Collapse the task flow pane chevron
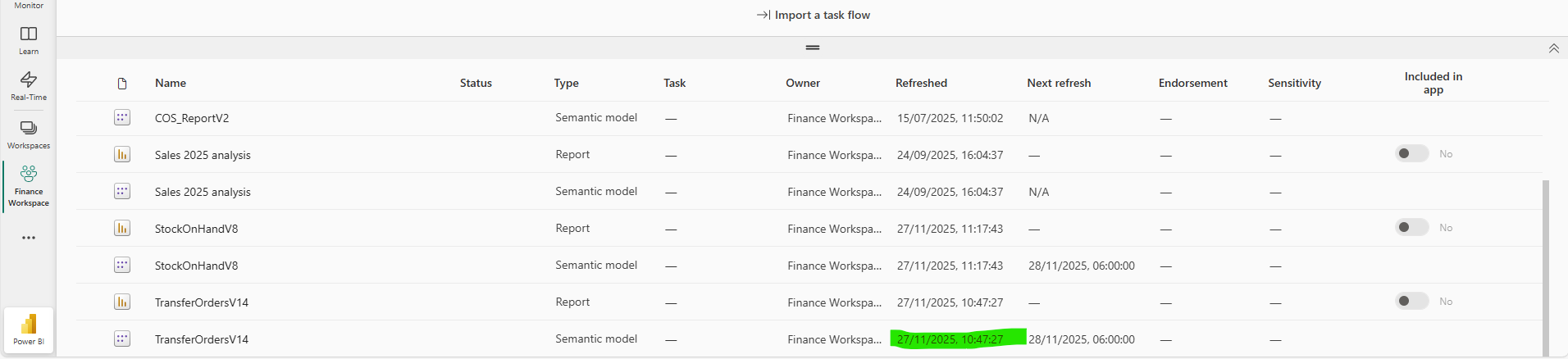1568x359 pixels. [x=1553, y=48]
